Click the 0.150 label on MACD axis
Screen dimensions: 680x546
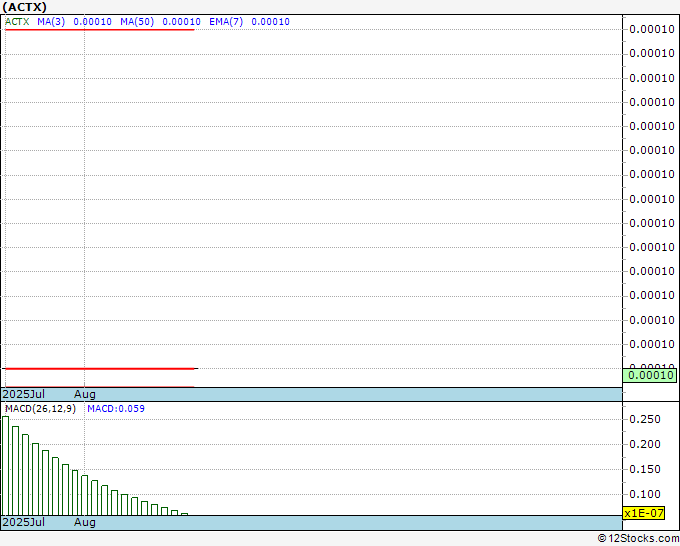pyautogui.click(x=645, y=470)
